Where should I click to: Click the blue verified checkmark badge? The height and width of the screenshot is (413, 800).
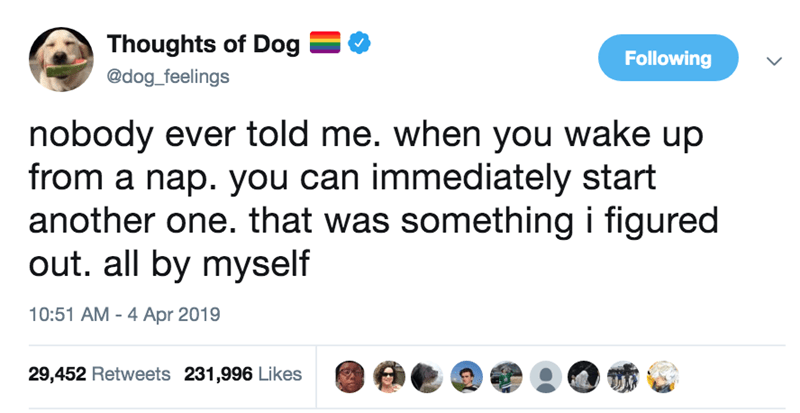pyautogui.click(x=359, y=43)
